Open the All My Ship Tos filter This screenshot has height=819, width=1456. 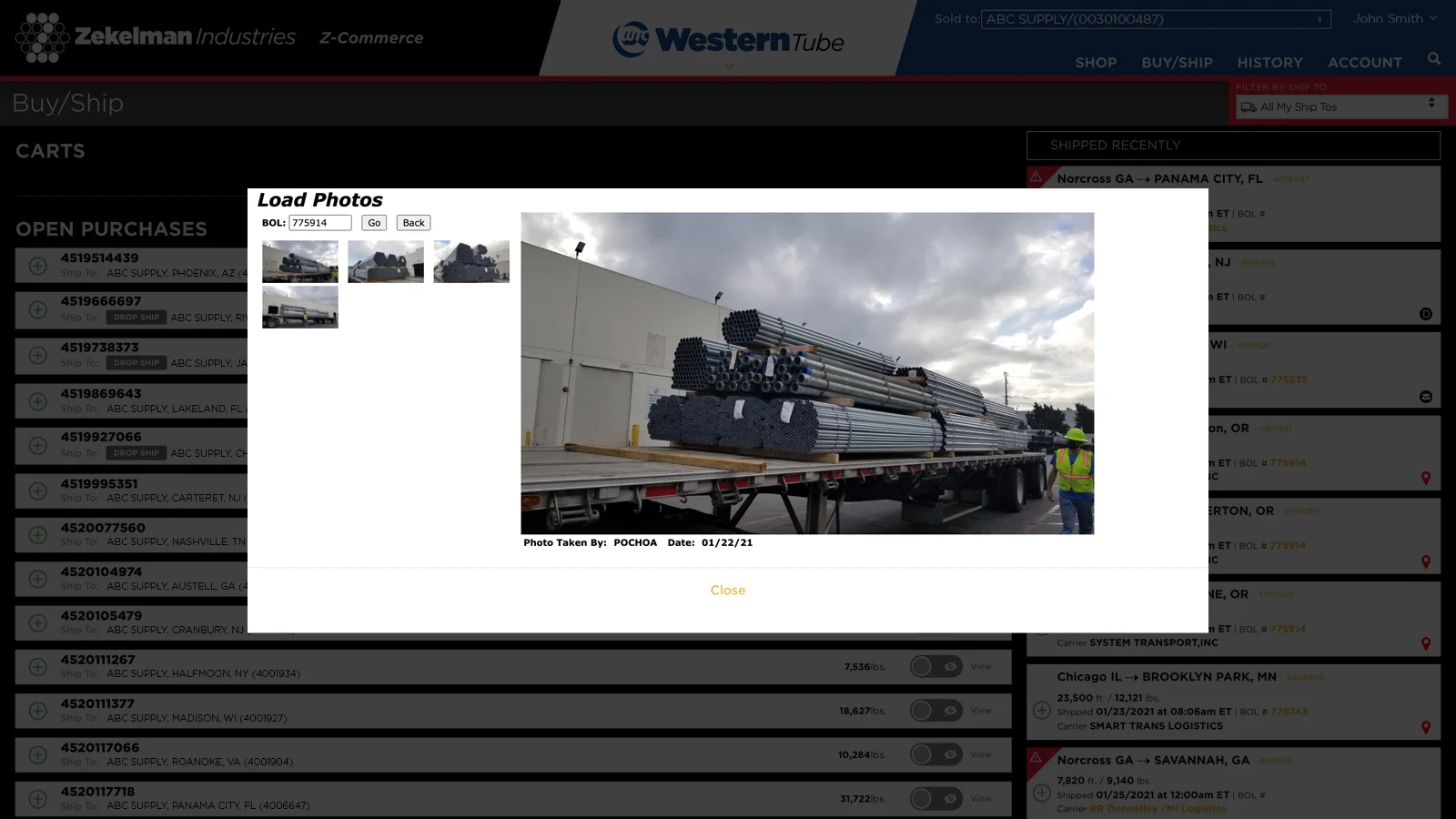point(1337,106)
